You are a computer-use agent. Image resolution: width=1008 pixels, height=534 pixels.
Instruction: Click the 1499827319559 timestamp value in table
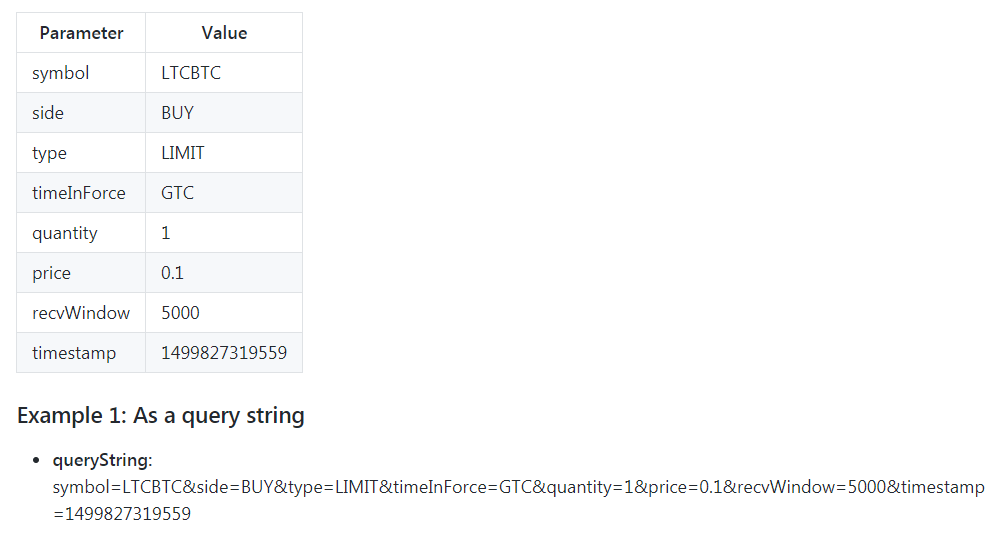pyautogui.click(x=224, y=353)
